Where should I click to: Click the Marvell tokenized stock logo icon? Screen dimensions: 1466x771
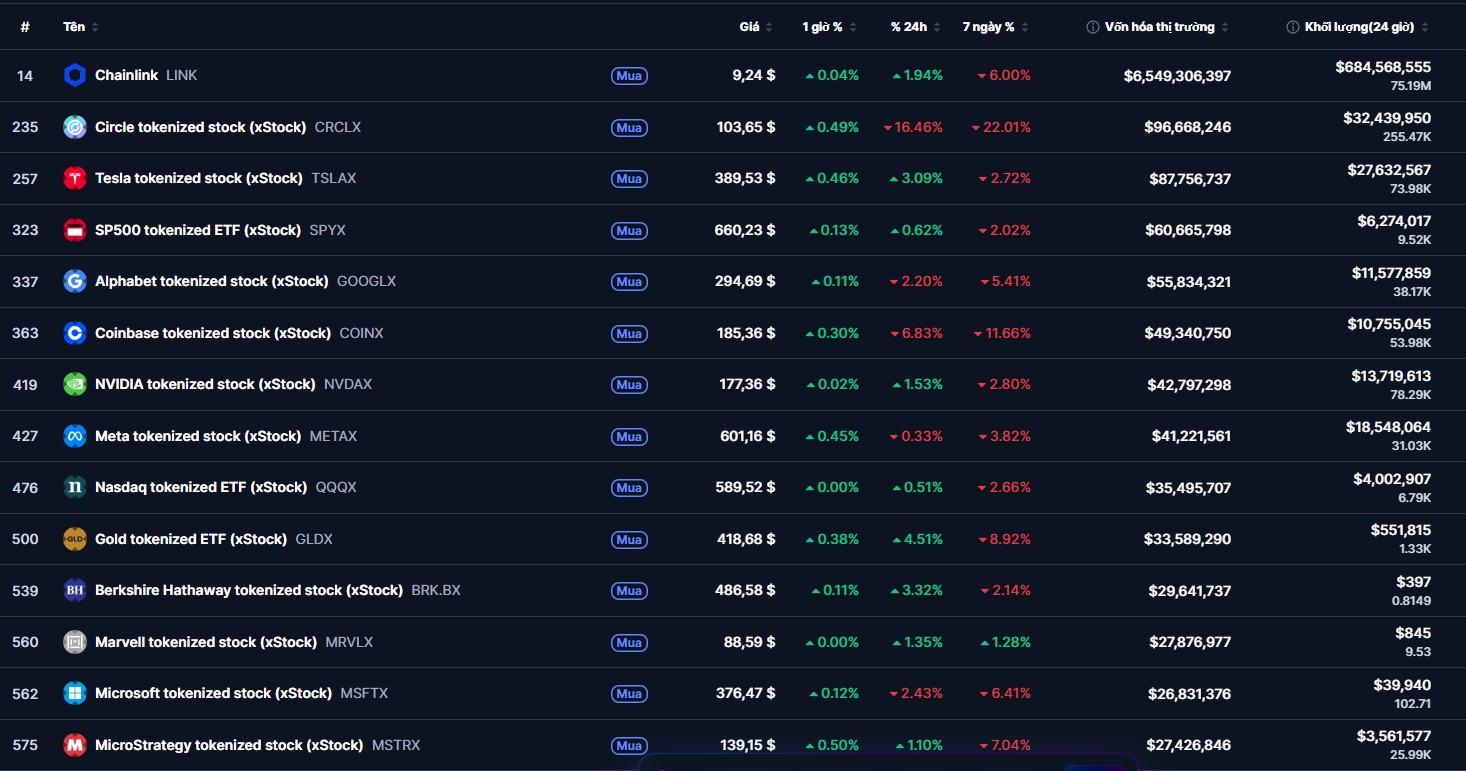[x=75, y=642]
